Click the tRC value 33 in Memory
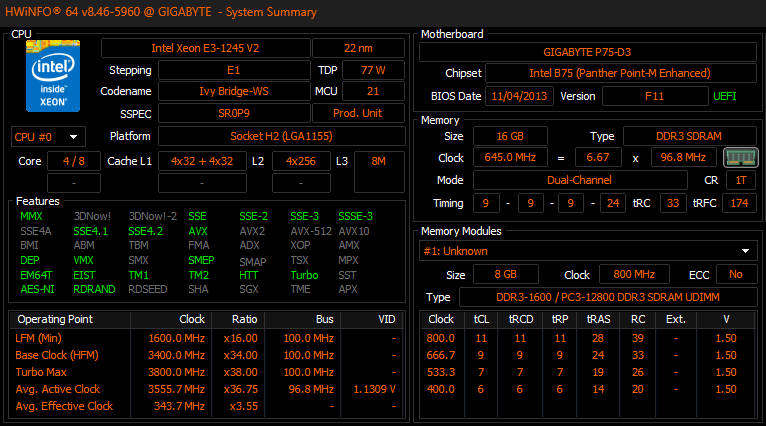 (x=673, y=203)
